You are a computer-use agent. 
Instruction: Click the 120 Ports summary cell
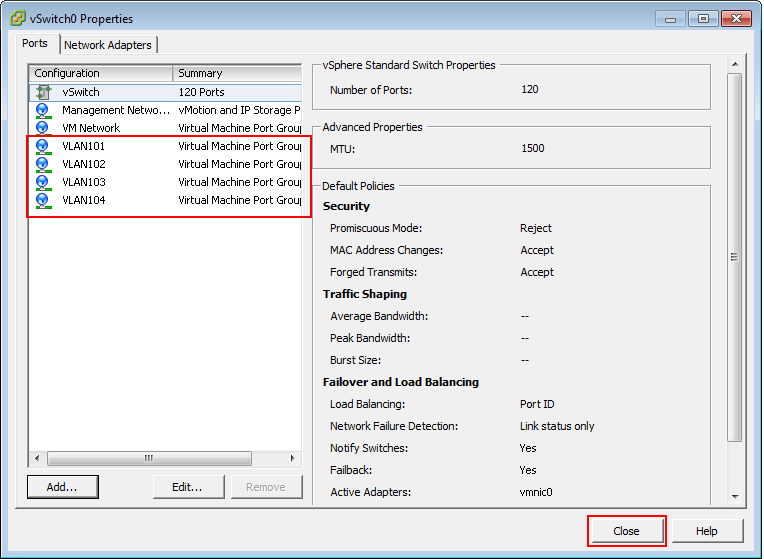point(201,92)
